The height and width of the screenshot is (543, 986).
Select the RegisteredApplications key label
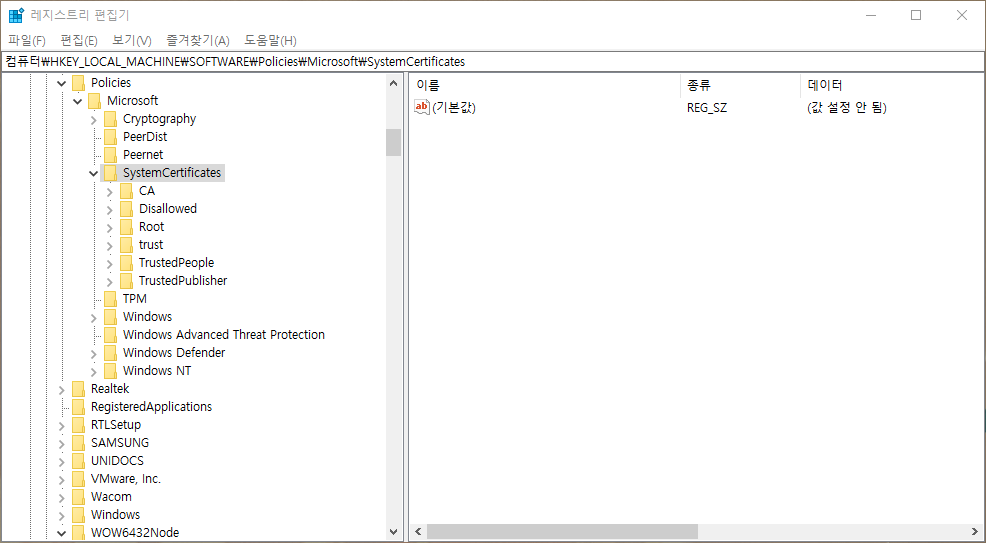152,407
